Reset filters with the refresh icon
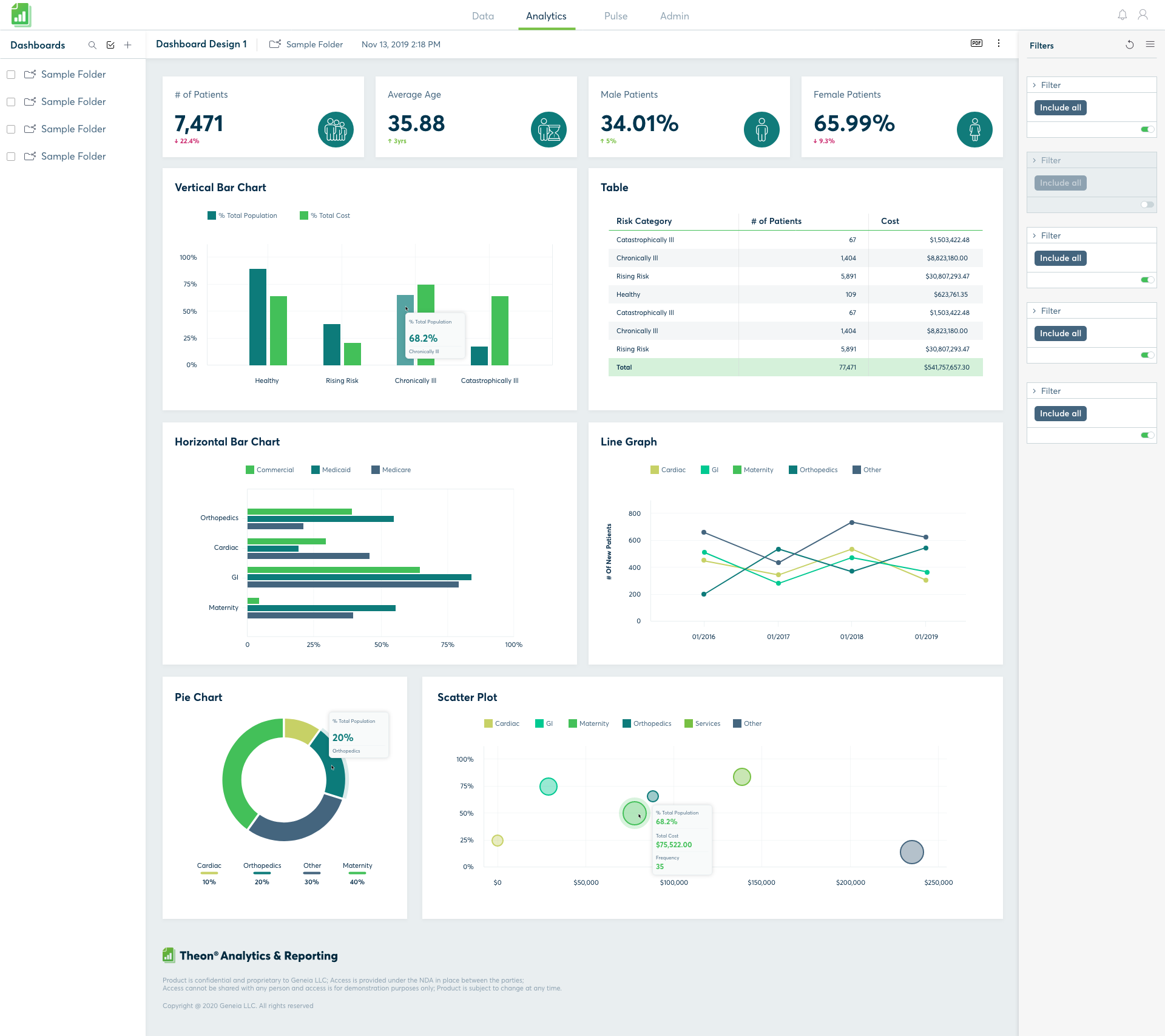 (x=1130, y=45)
